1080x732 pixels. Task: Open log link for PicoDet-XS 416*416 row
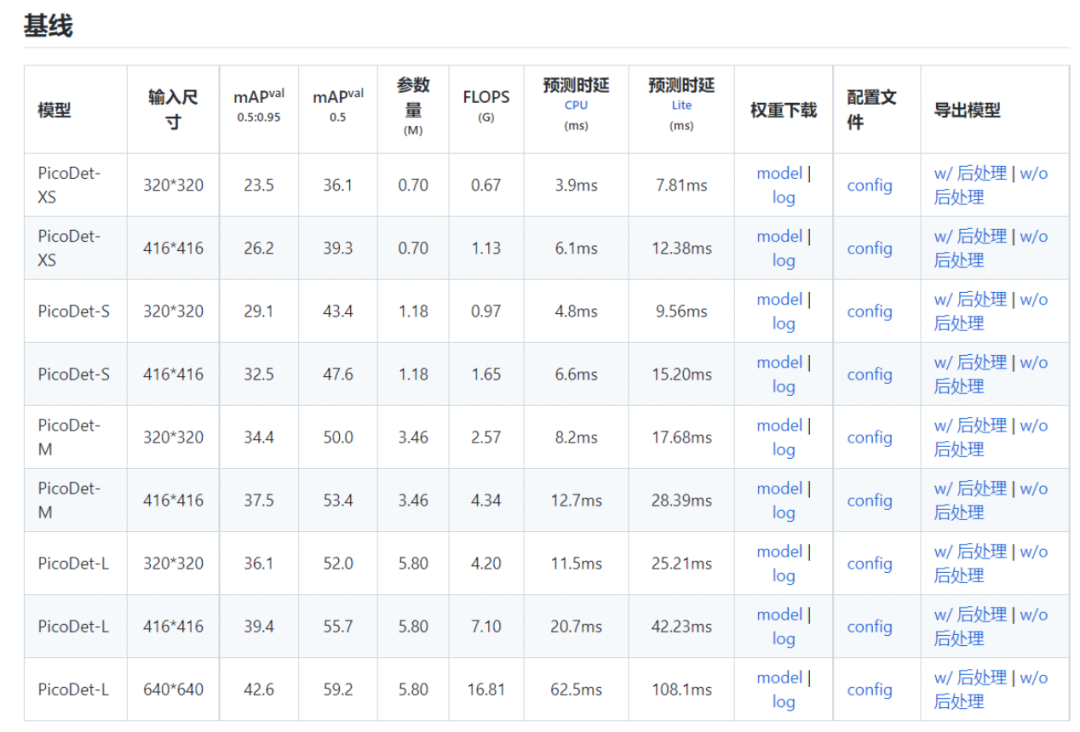pos(783,261)
